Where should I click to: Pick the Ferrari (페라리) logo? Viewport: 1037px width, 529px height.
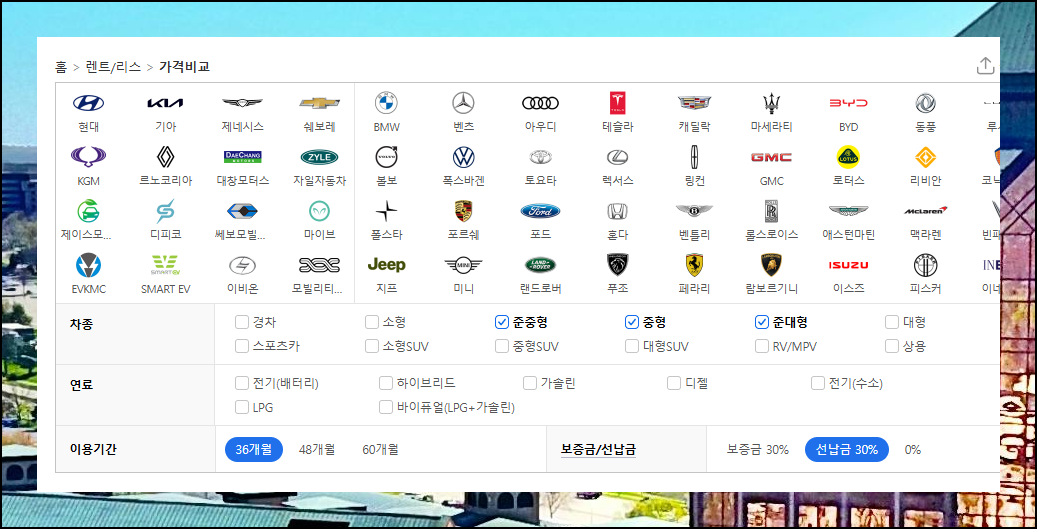(x=694, y=264)
